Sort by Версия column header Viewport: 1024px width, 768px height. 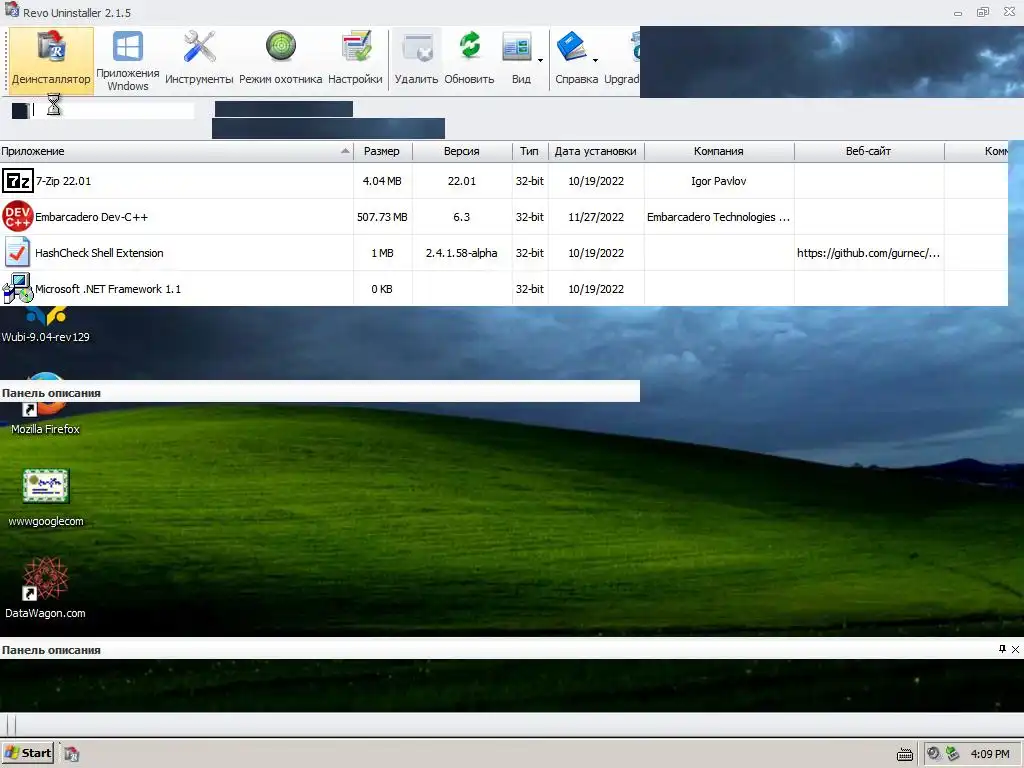(462, 152)
